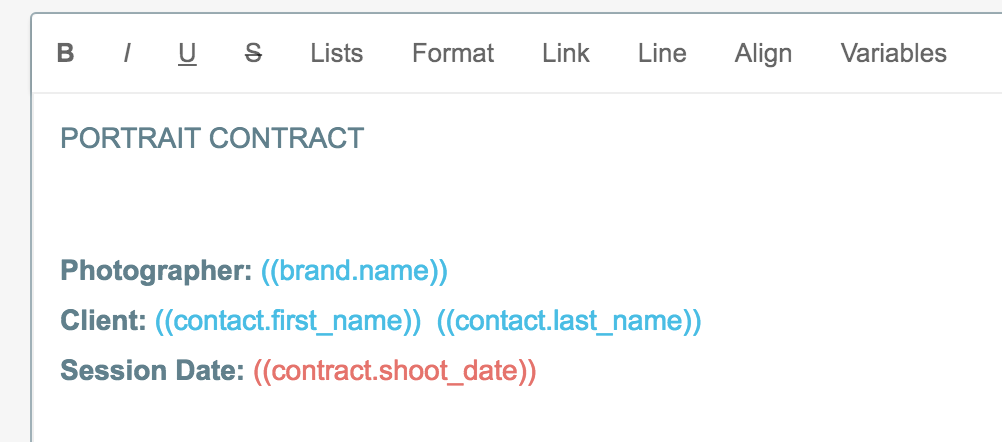Viewport: 1002px width, 442px height.
Task: Click the Client label in editor
Action: (x=103, y=321)
